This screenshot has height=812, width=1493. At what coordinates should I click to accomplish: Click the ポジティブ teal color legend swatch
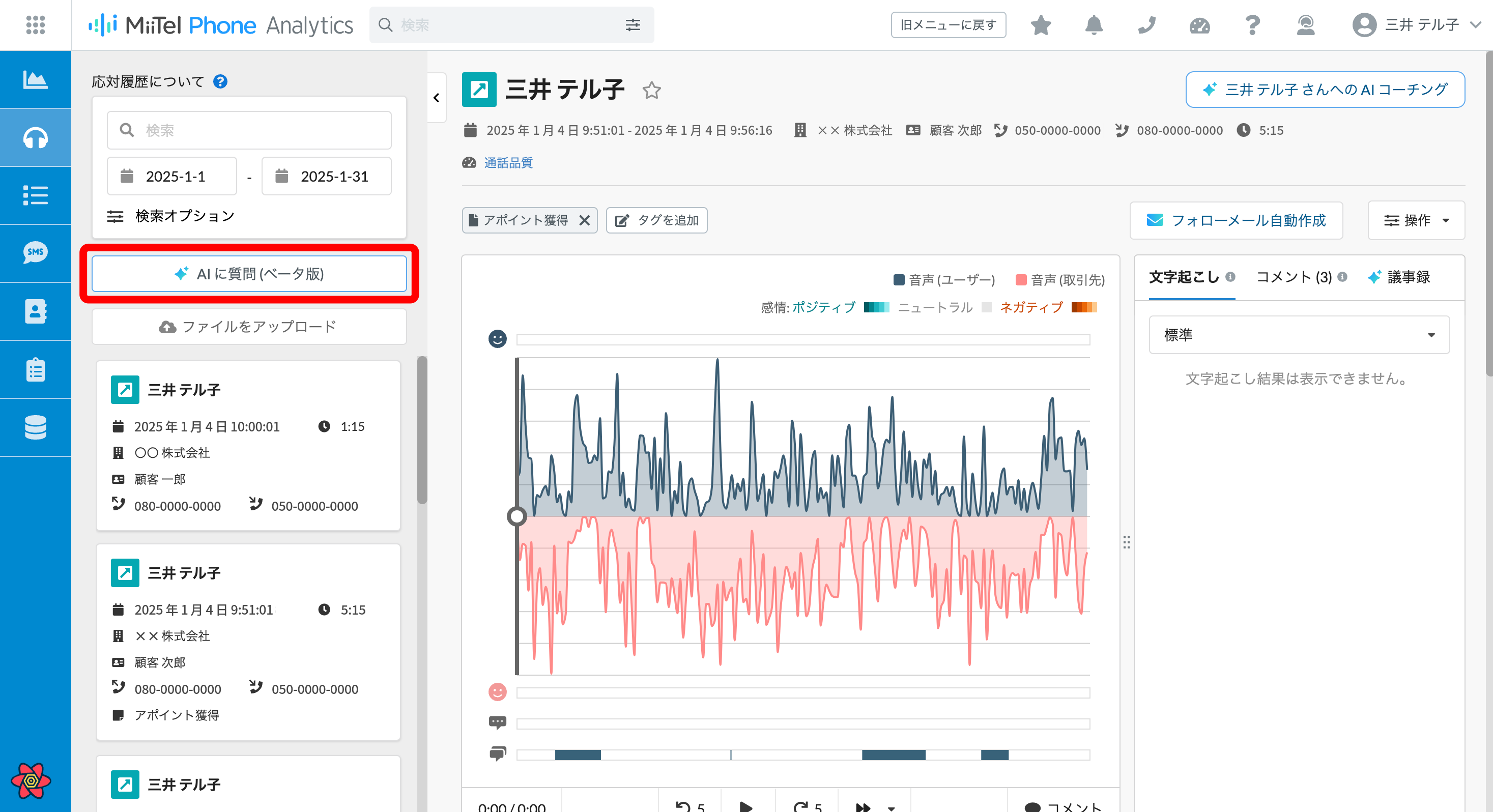[876, 307]
